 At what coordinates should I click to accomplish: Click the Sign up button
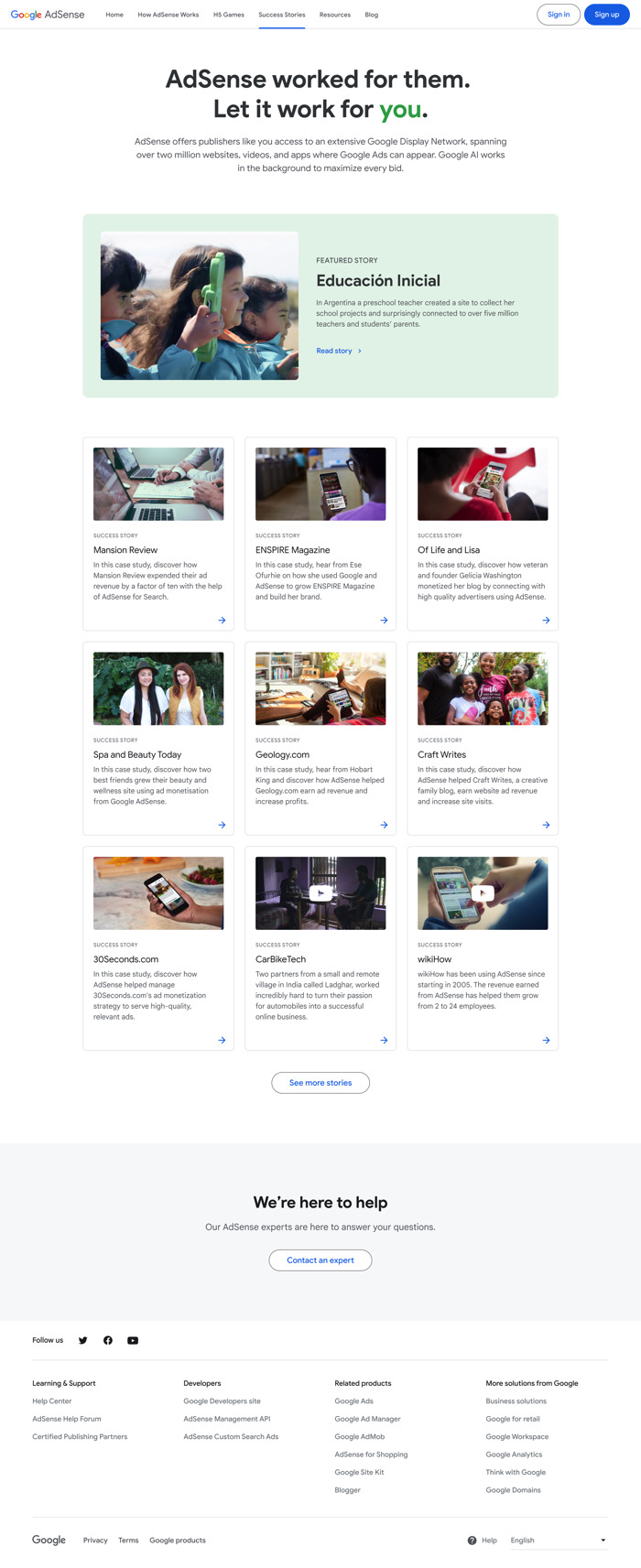(x=607, y=15)
